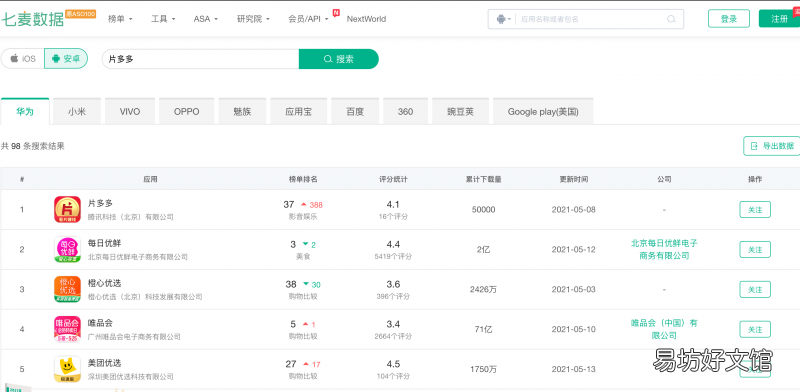Expand the 会员/API menu
800x392 pixels.
308,19
